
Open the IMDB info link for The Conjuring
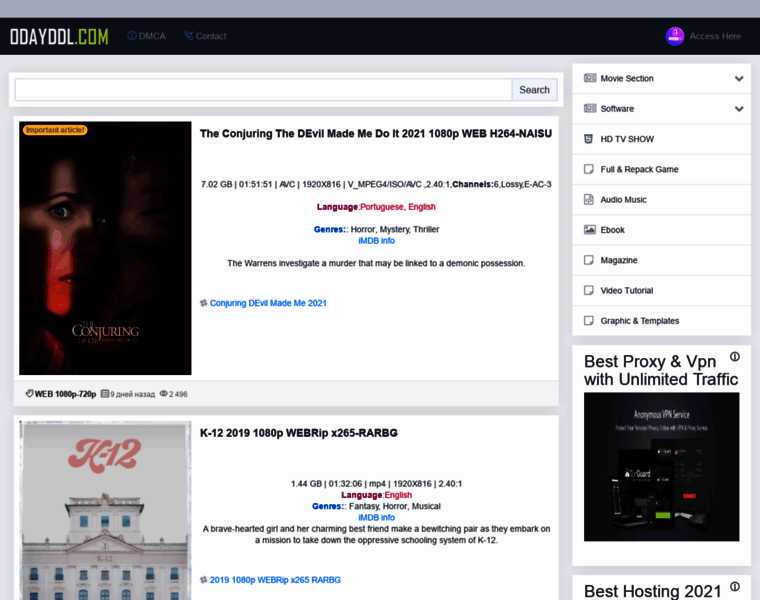[x=376, y=241]
